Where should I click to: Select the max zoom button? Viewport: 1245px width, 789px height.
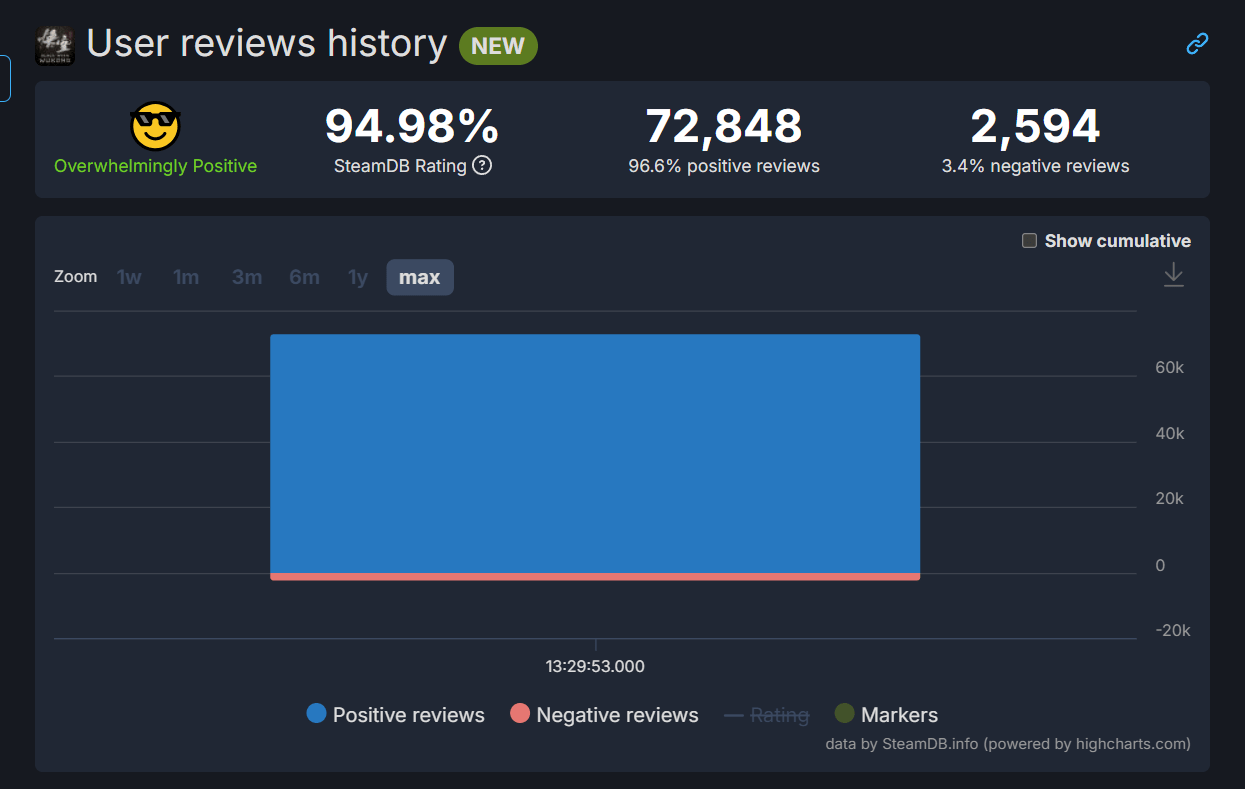419,277
